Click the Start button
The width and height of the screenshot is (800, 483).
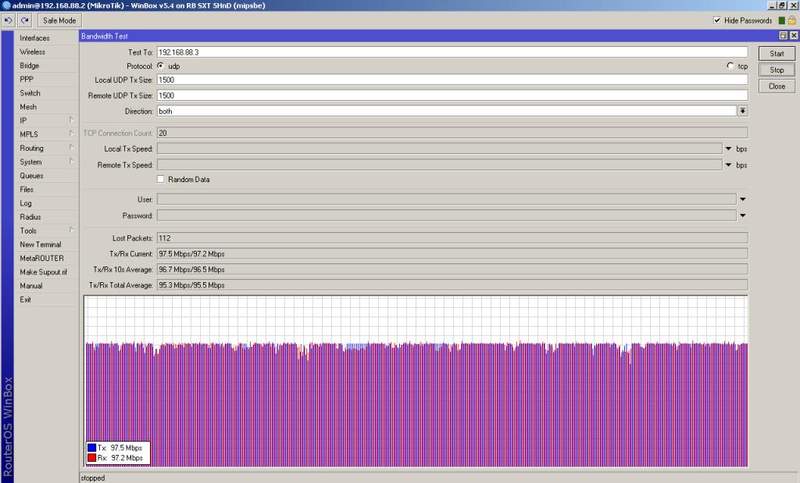pos(777,54)
